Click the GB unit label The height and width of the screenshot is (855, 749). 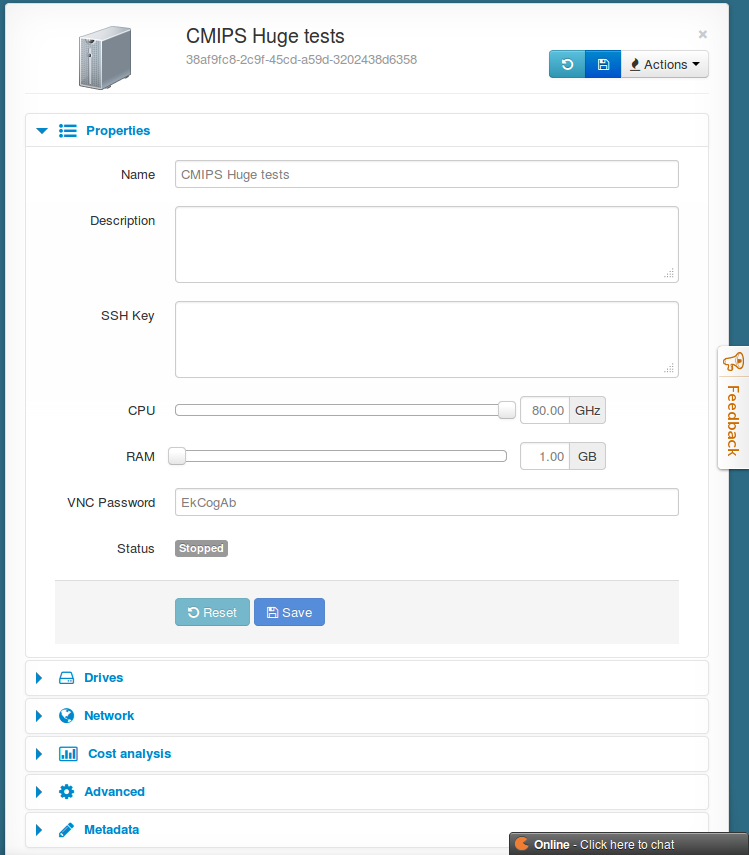pyautogui.click(x=588, y=456)
